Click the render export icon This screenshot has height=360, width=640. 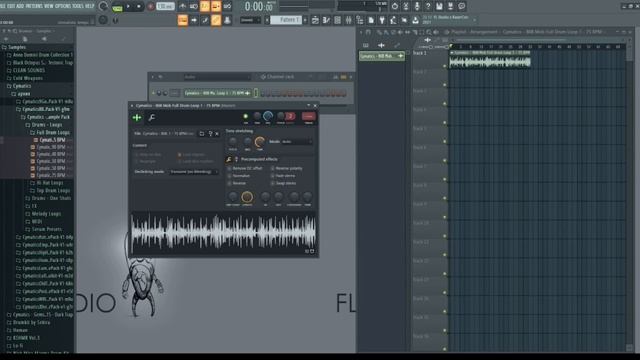click(x=450, y=6)
